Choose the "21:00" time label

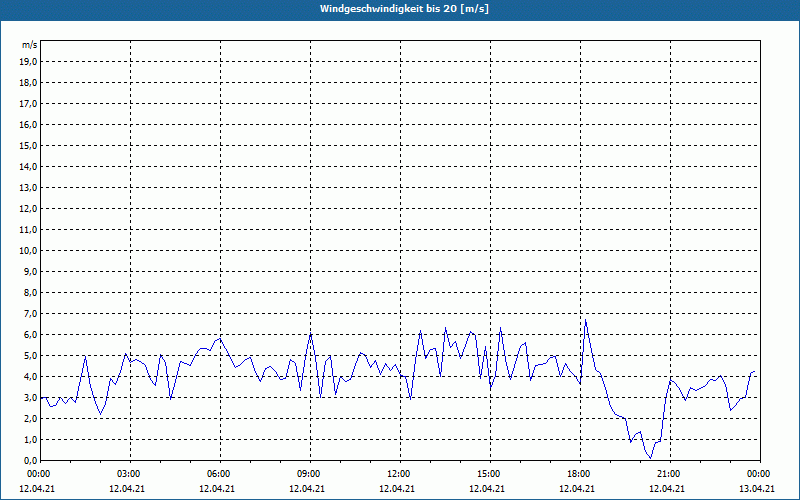[670, 474]
